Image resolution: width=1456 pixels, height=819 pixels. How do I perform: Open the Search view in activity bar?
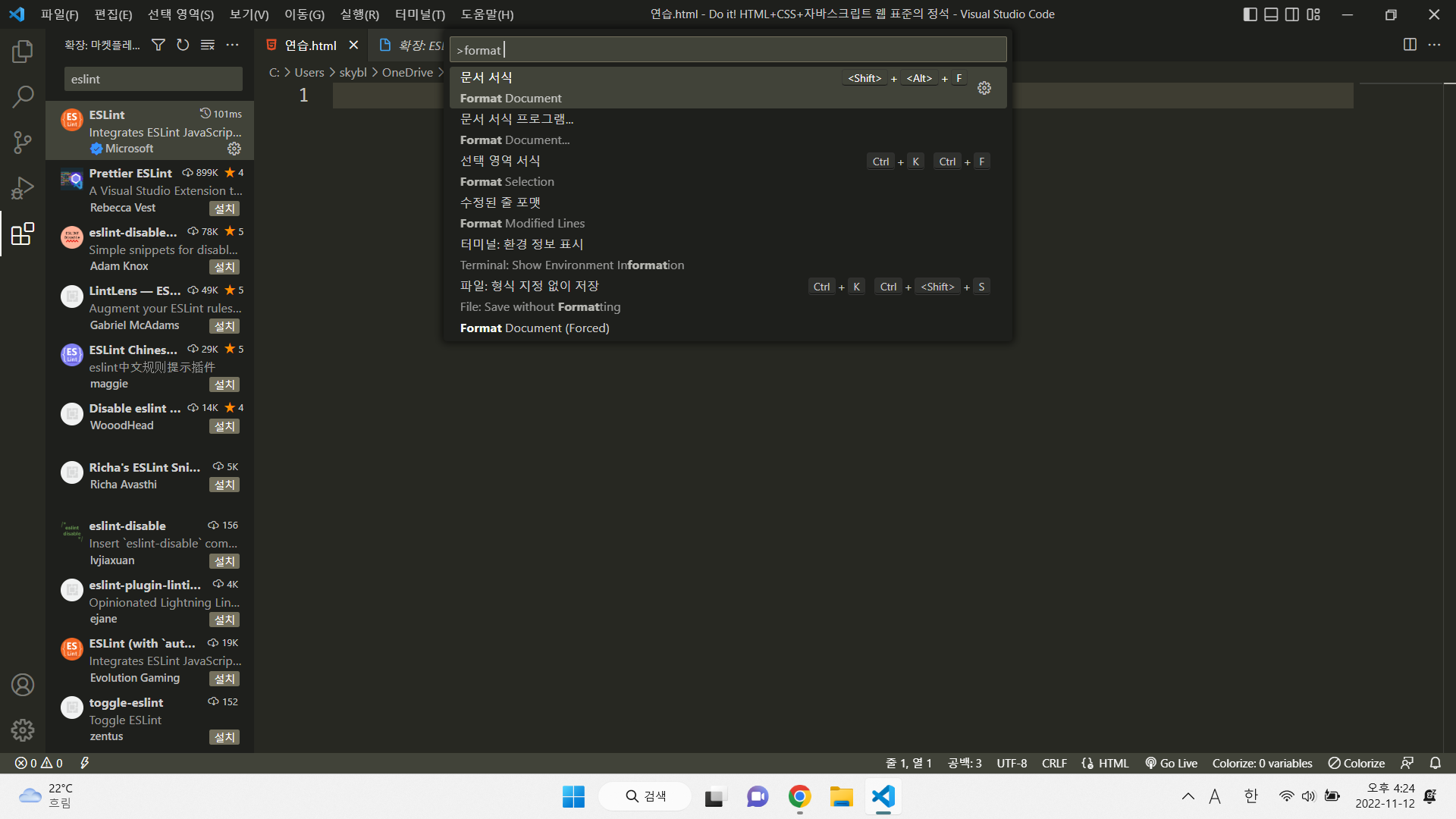pos(23,96)
